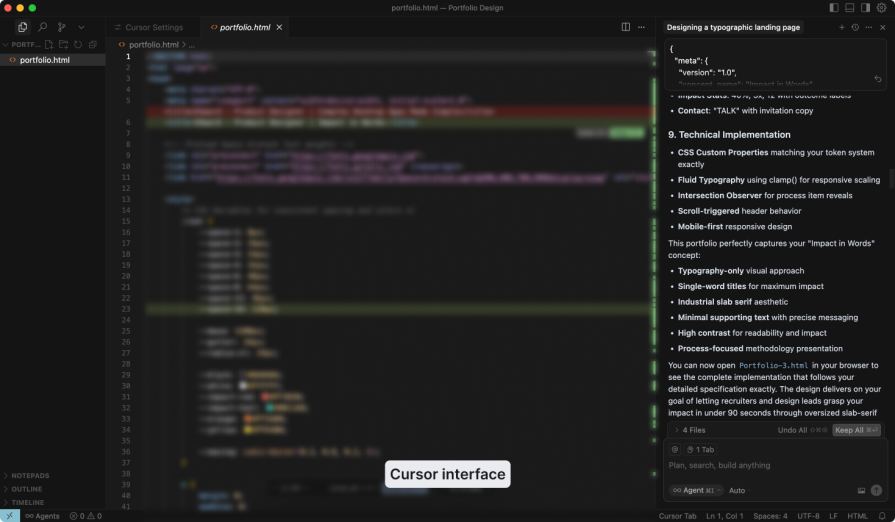Click 'Ln 1, Col 1' cursor position
The image size is (895, 522).
tap(724, 516)
